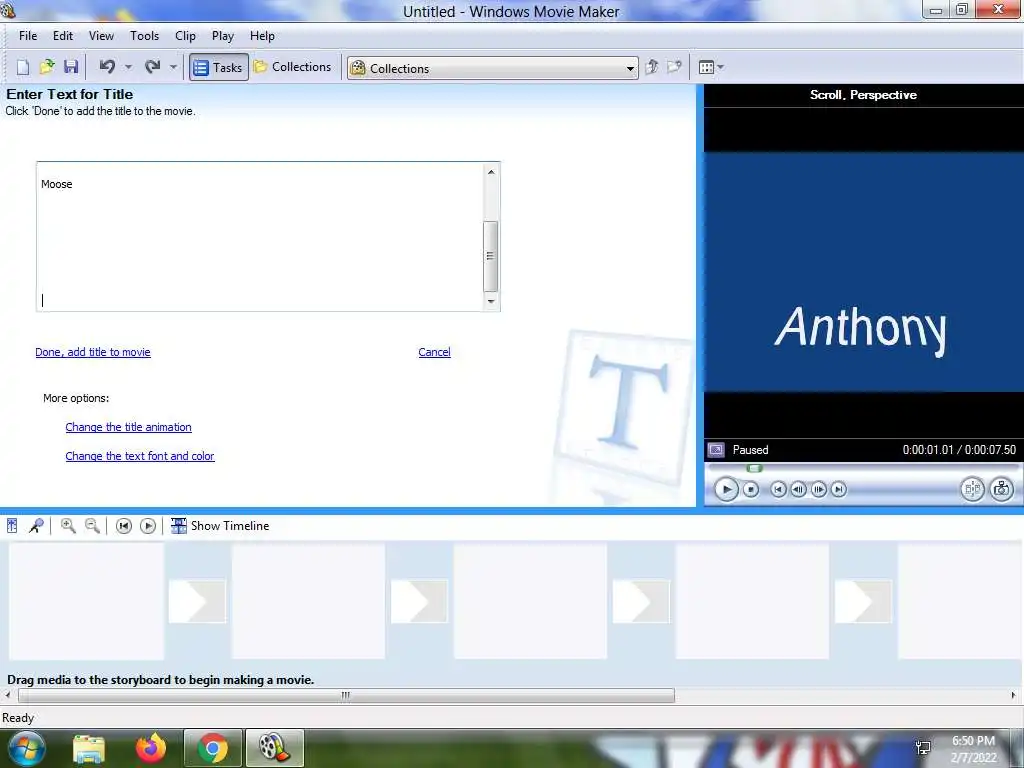Click the taskbar clock showing 6:50 PM

(973, 749)
